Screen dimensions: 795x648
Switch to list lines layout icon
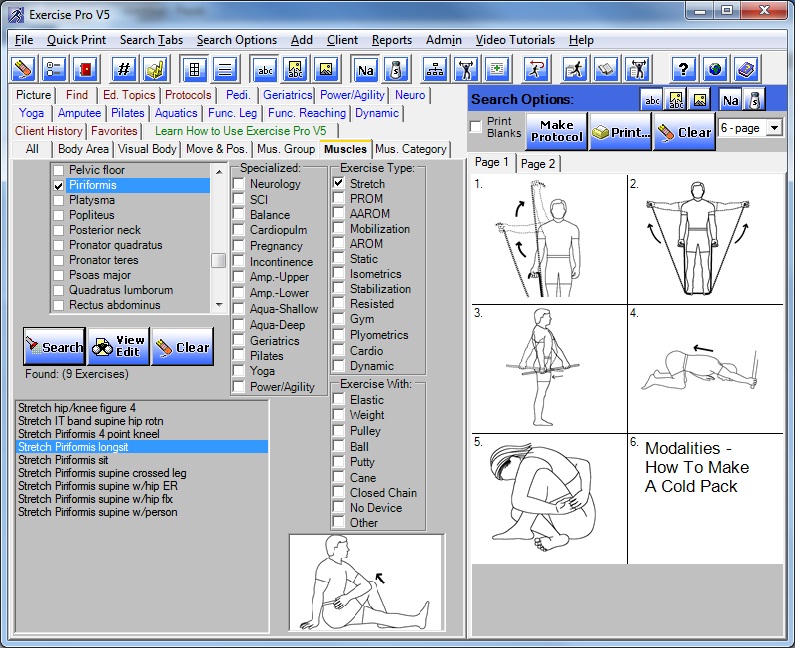click(225, 69)
